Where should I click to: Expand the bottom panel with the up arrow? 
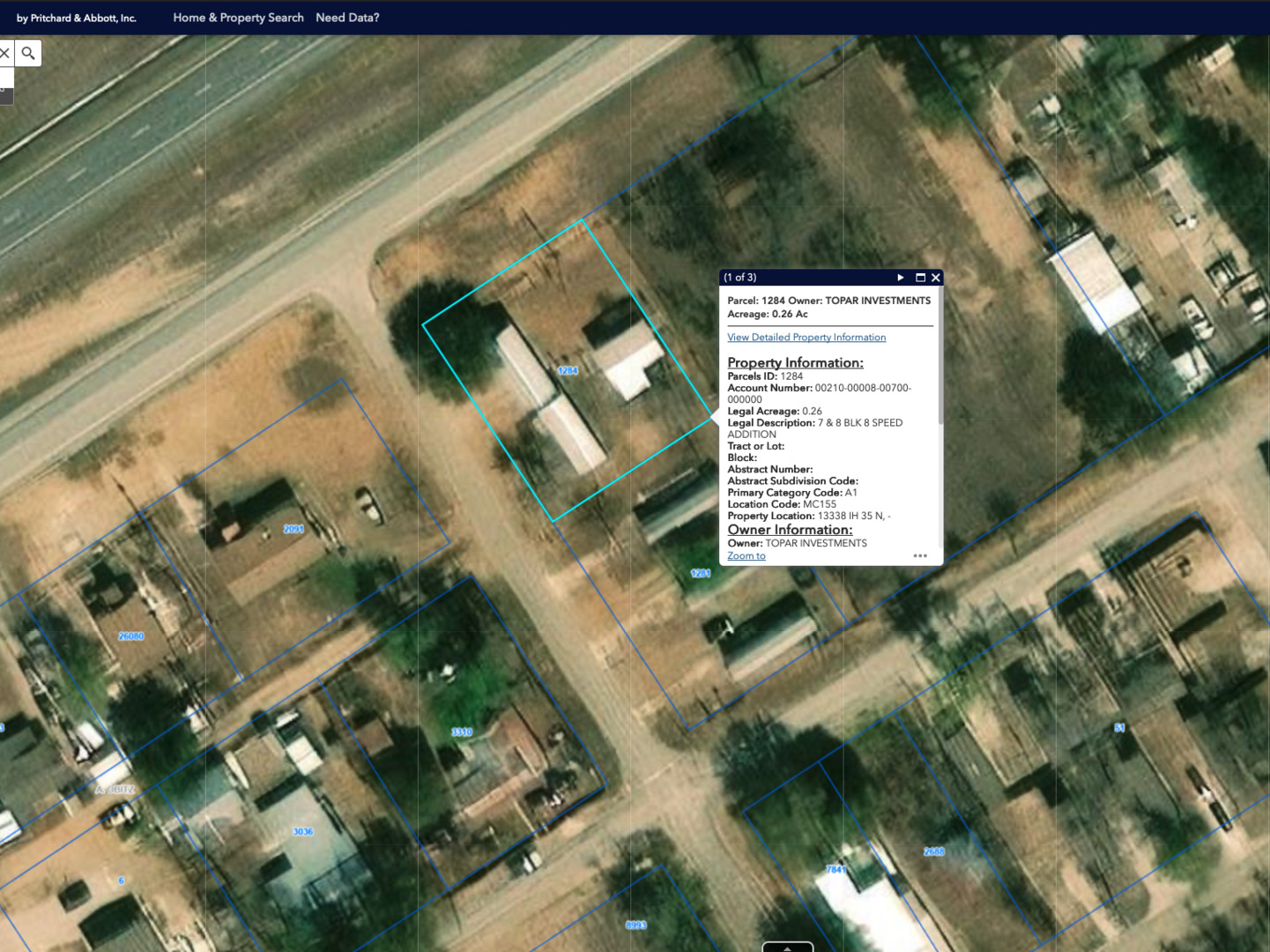click(787, 948)
